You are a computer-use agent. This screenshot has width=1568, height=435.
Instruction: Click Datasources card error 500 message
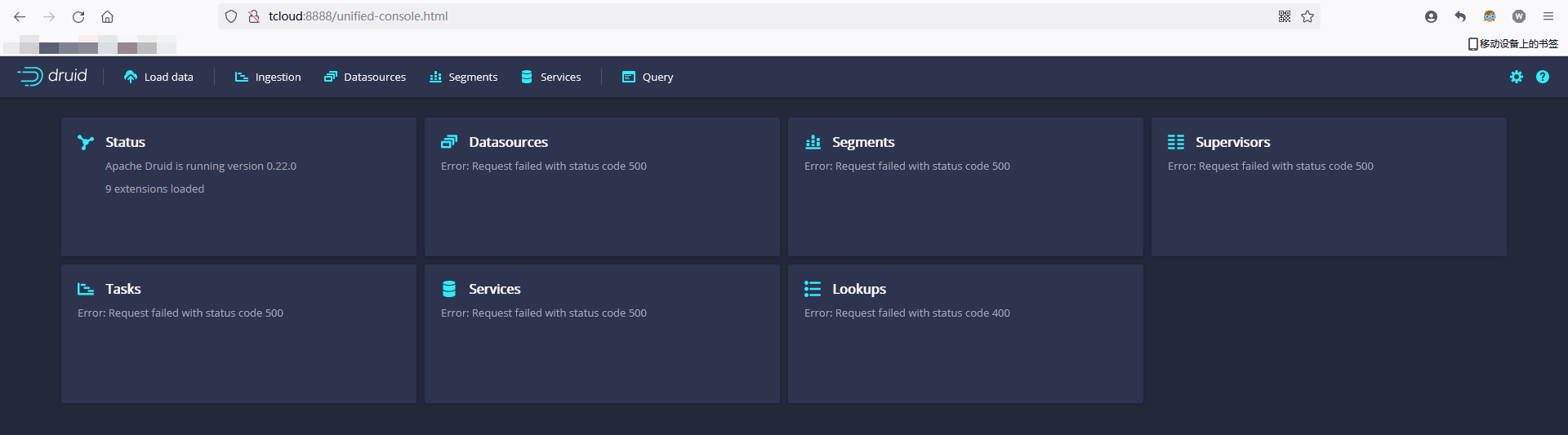(544, 166)
